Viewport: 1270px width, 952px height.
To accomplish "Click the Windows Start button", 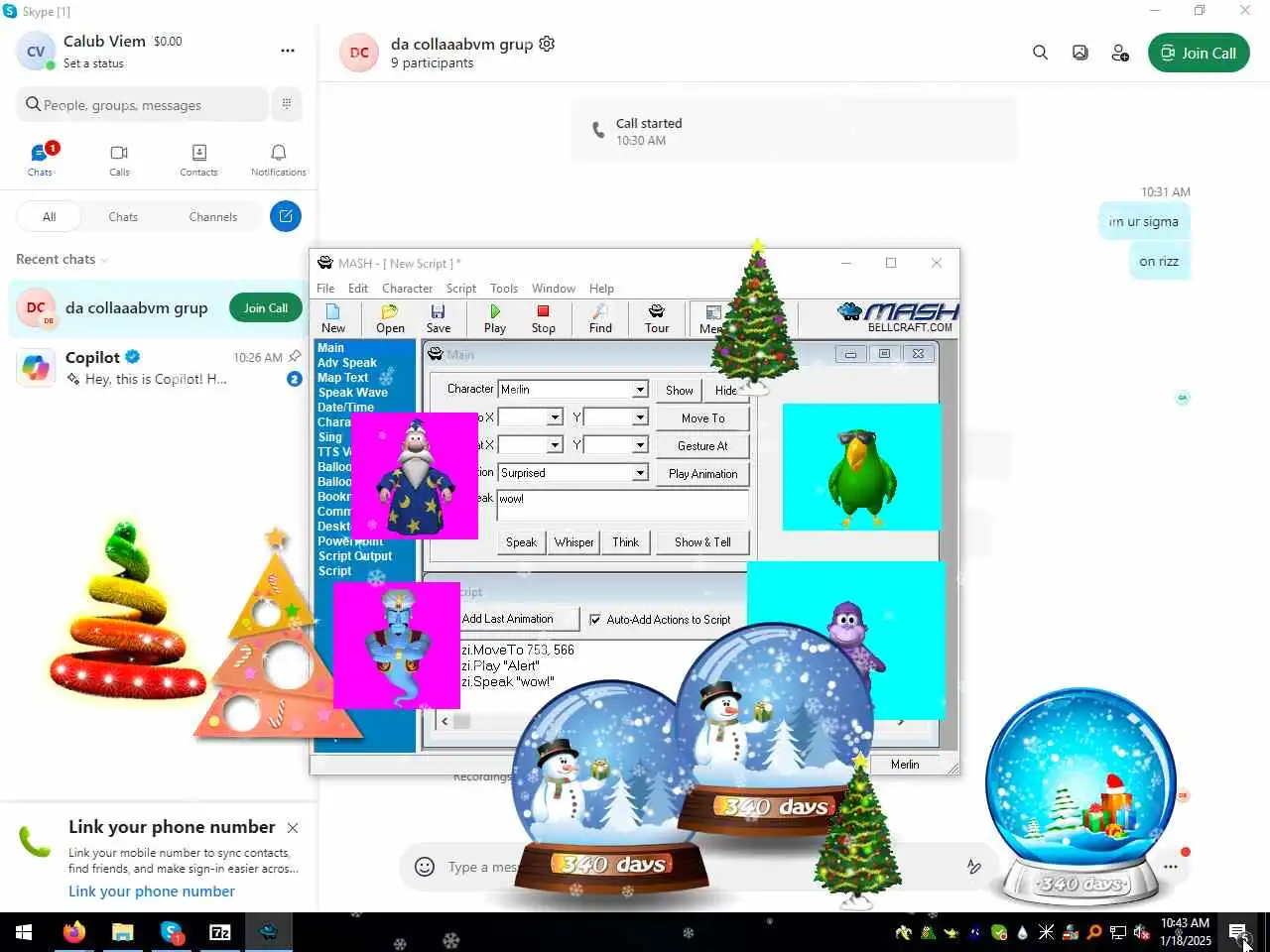I will 24,932.
